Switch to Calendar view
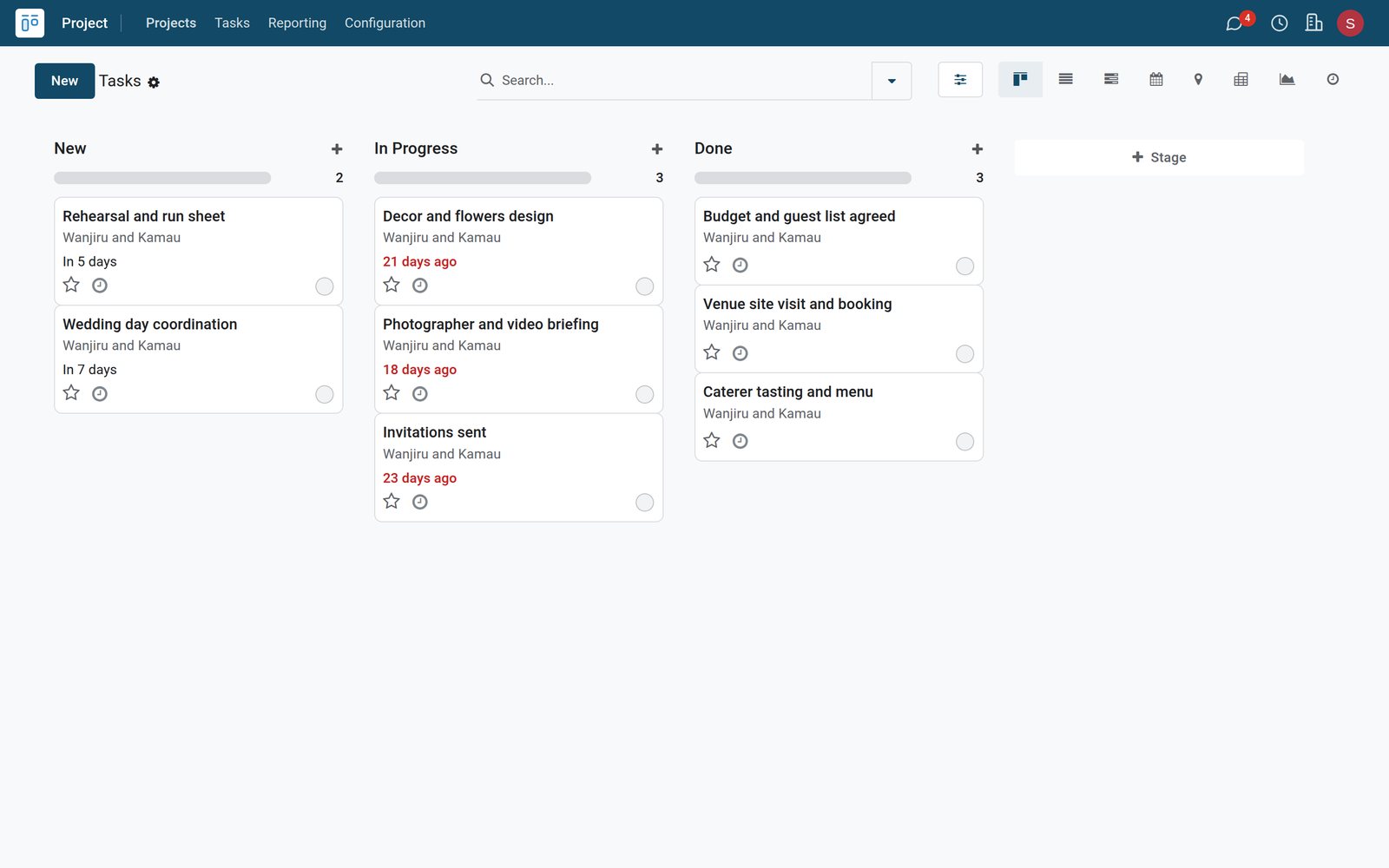The width and height of the screenshot is (1389, 868). pos(1156,80)
